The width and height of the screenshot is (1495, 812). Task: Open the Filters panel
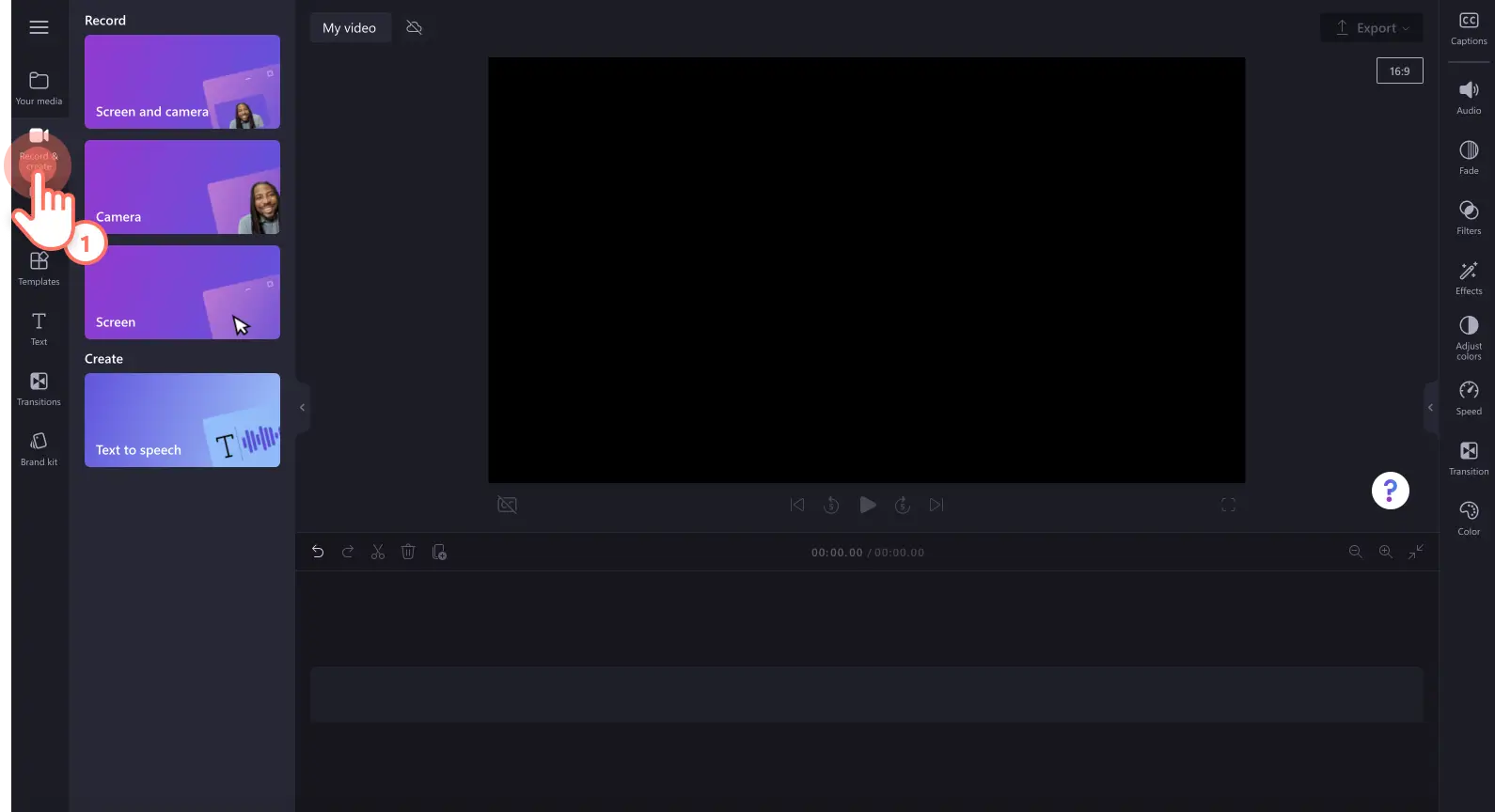tap(1469, 218)
